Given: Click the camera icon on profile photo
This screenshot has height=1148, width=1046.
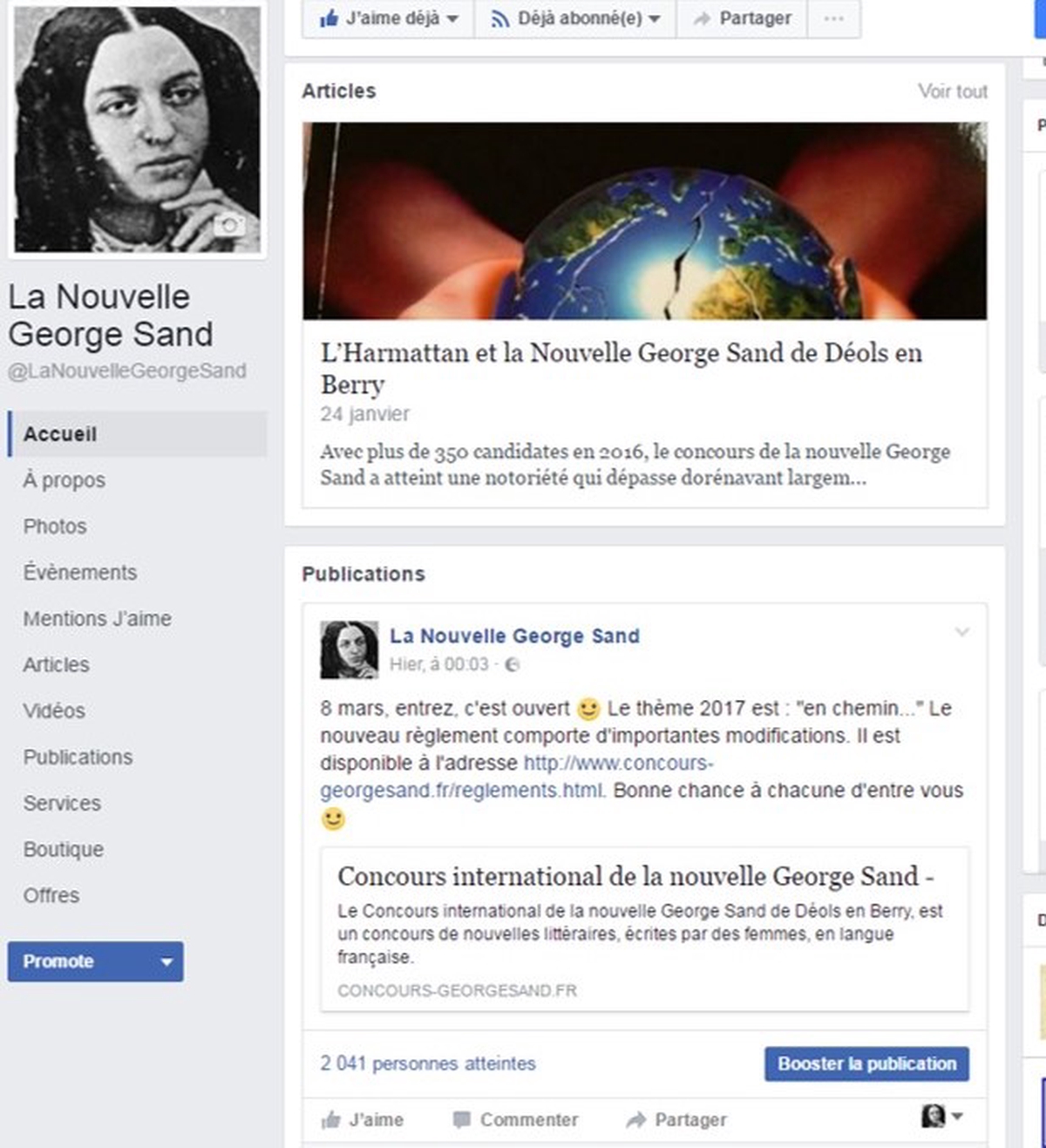Looking at the screenshot, I should tap(229, 226).
